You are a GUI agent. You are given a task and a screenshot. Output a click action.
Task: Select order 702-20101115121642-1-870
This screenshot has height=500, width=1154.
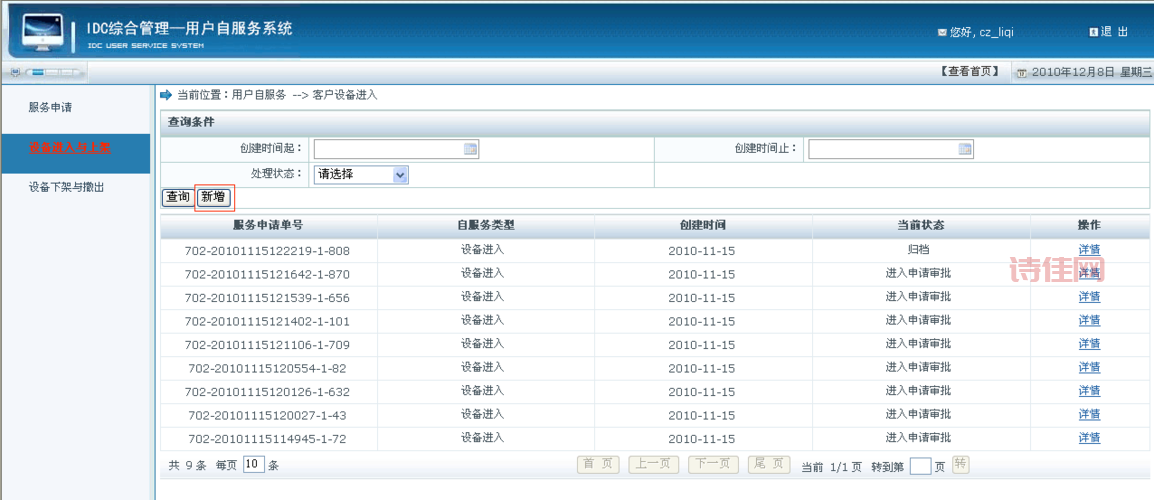click(x=267, y=275)
